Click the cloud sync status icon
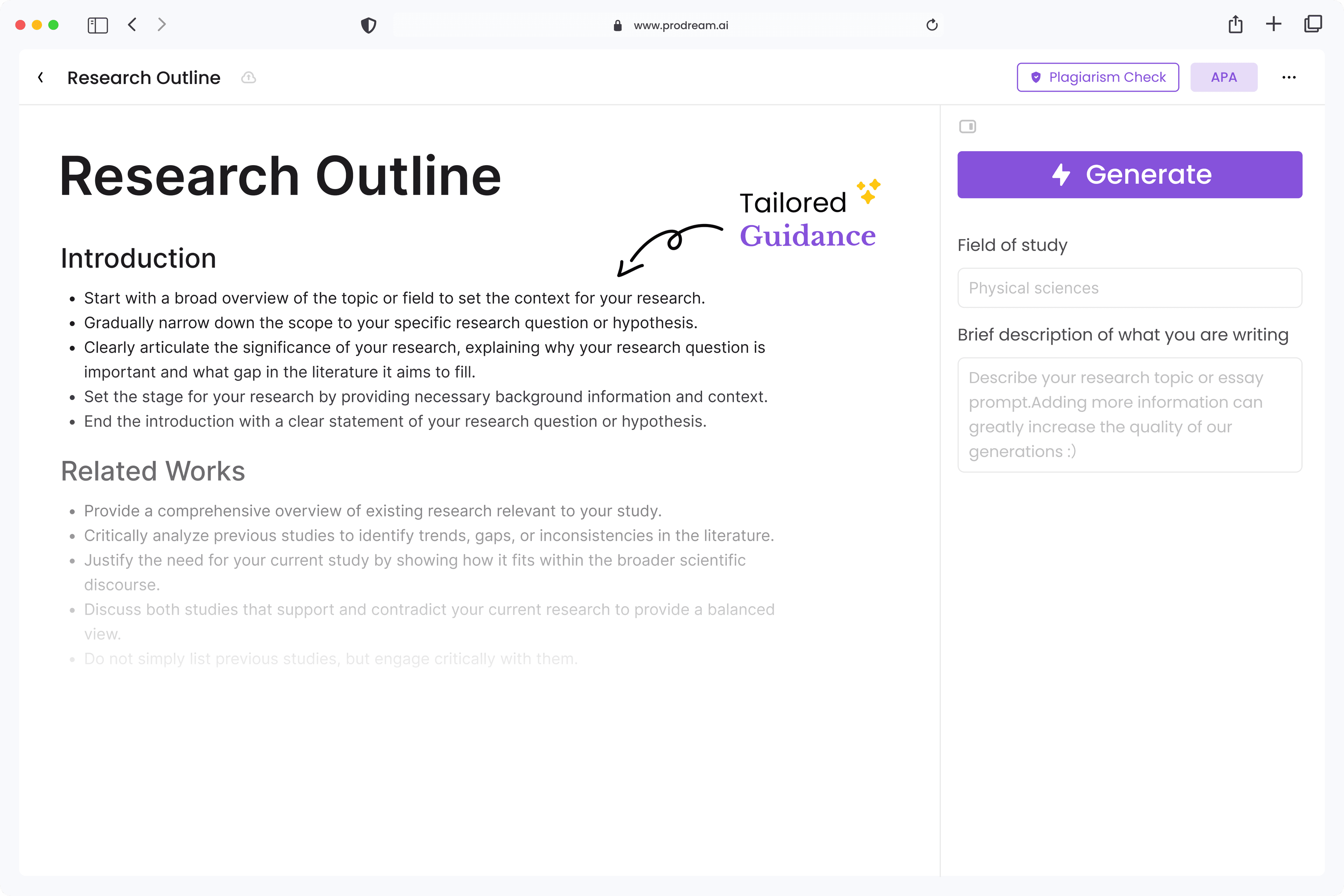This screenshot has height=896, width=1344. pyautogui.click(x=248, y=77)
